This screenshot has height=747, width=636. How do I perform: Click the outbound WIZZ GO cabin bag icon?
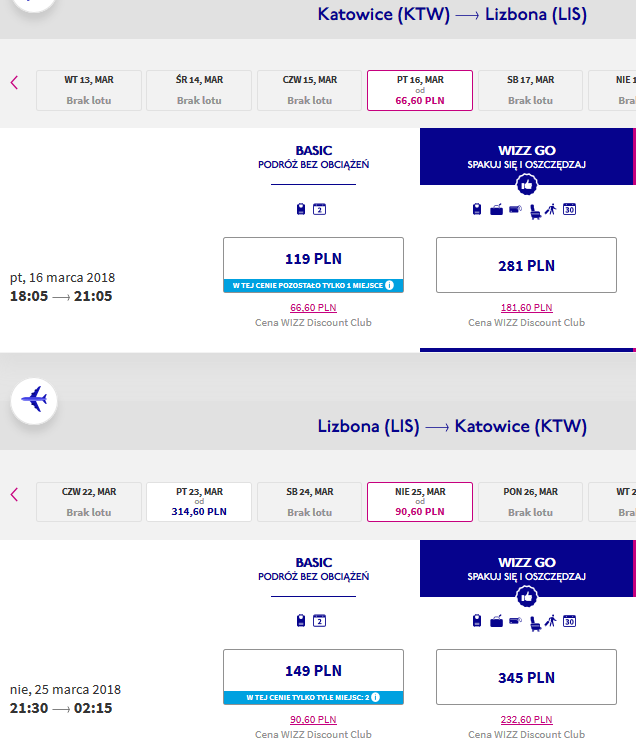[477, 209]
